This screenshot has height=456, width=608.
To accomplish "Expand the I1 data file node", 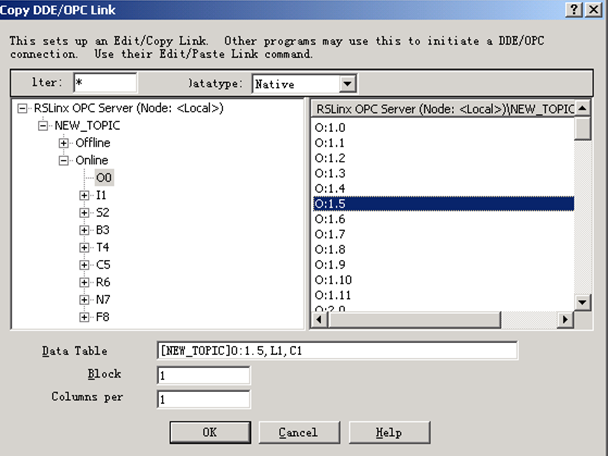I will [85, 196].
